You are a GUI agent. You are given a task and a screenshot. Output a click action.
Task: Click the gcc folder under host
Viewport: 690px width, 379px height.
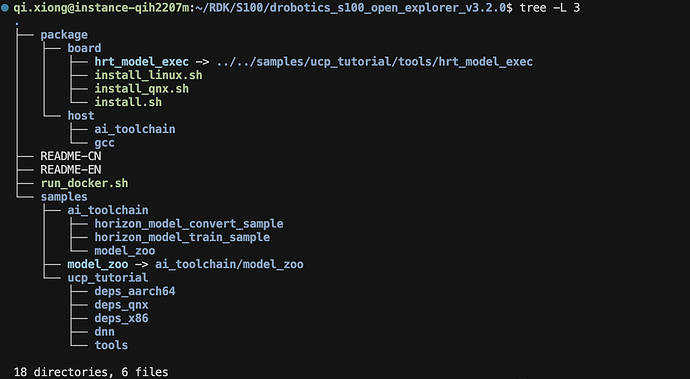click(104, 143)
